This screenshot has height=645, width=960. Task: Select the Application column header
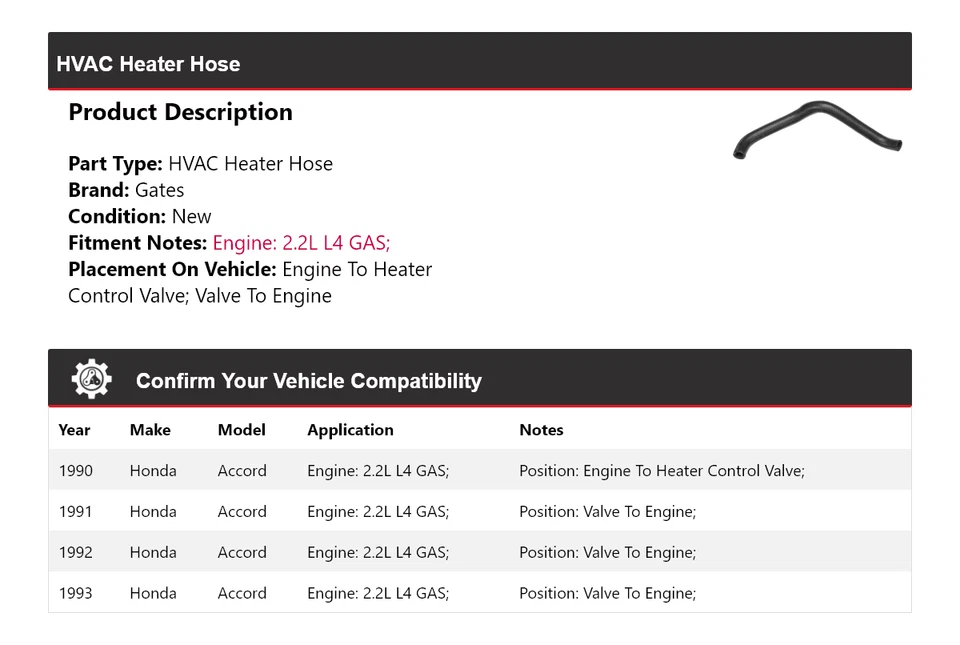pos(350,430)
